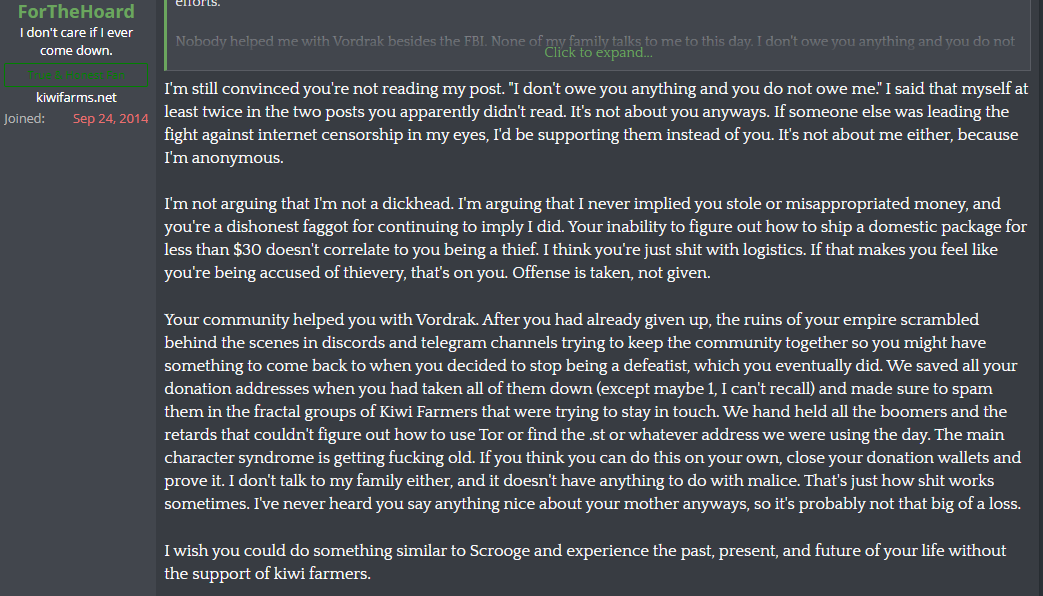Image resolution: width=1043 pixels, height=596 pixels.
Task: Click the word "efforts." in the quote
Action: [198, 3]
